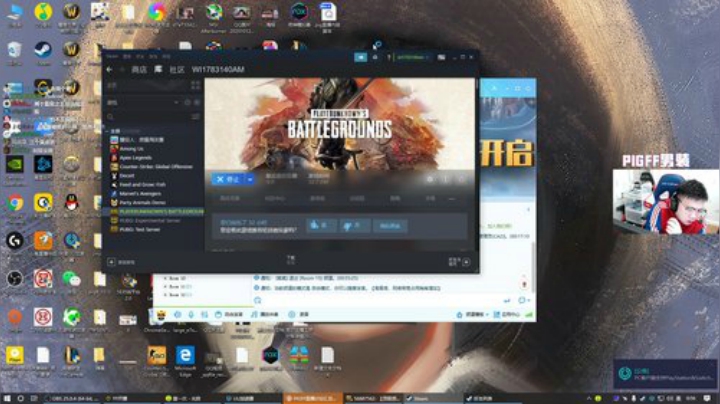Open OBS Studio desktop icon
Image resolution: width=720 pixels, height=404 pixels.
pos(15,279)
